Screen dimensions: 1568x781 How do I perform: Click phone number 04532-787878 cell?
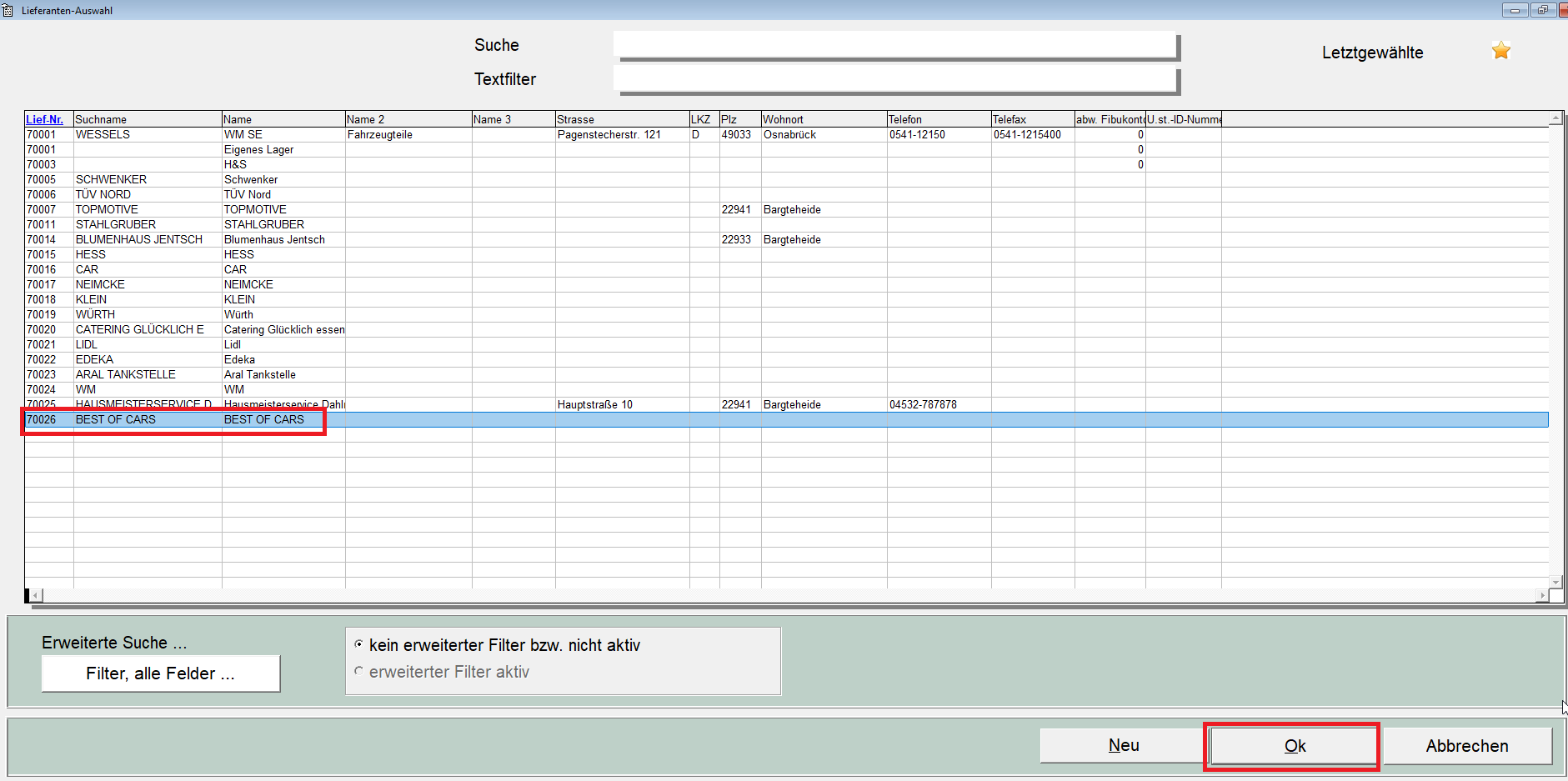tap(939, 404)
